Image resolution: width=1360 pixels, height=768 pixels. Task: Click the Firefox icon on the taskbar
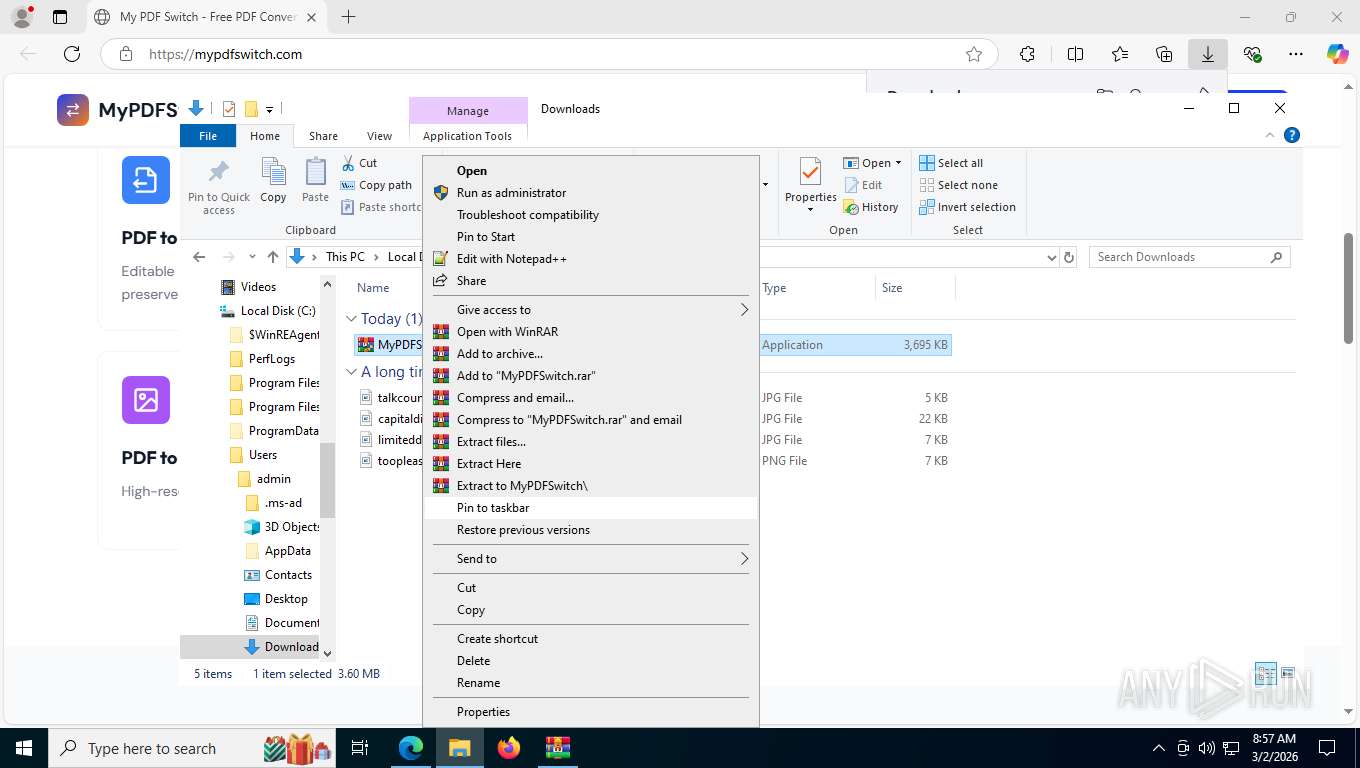[x=509, y=747]
